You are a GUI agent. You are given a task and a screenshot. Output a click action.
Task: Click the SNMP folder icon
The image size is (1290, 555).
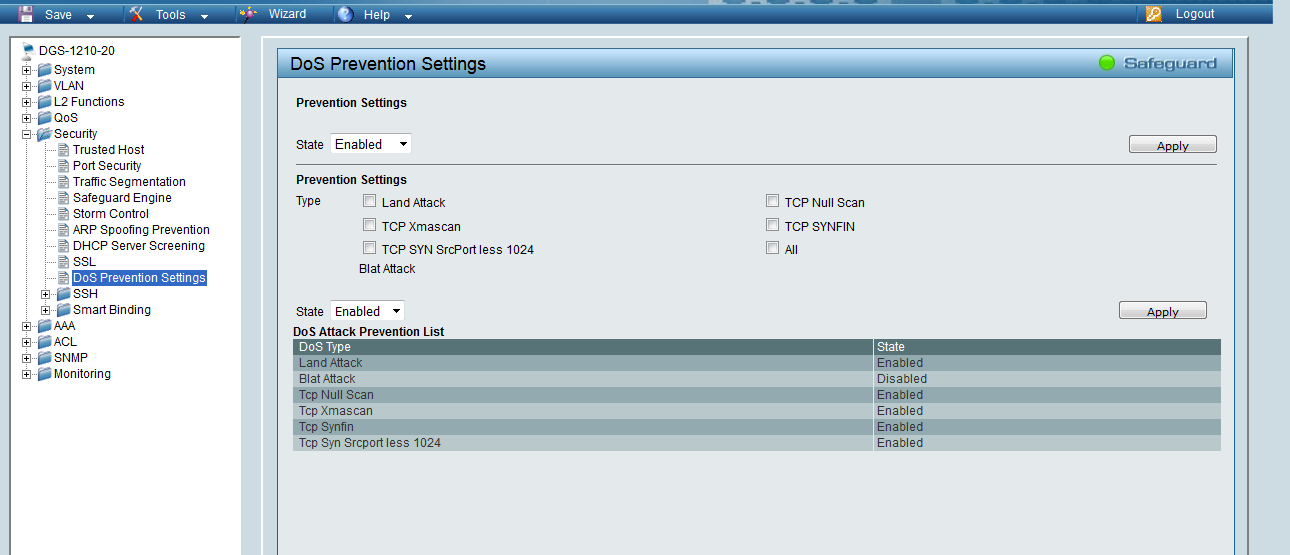pos(44,358)
